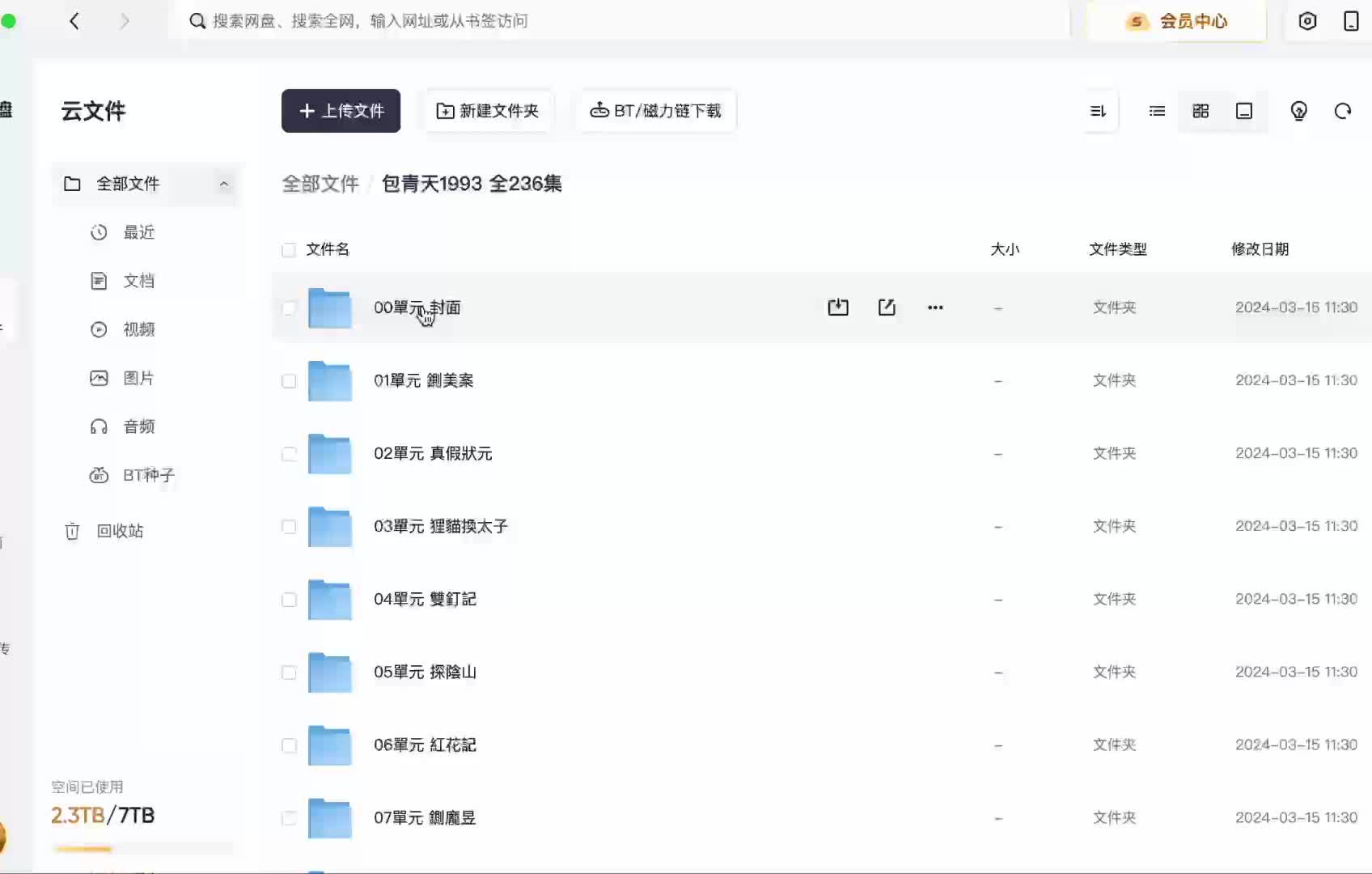
Task: Switch to list view
Action: click(x=1157, y=111)
